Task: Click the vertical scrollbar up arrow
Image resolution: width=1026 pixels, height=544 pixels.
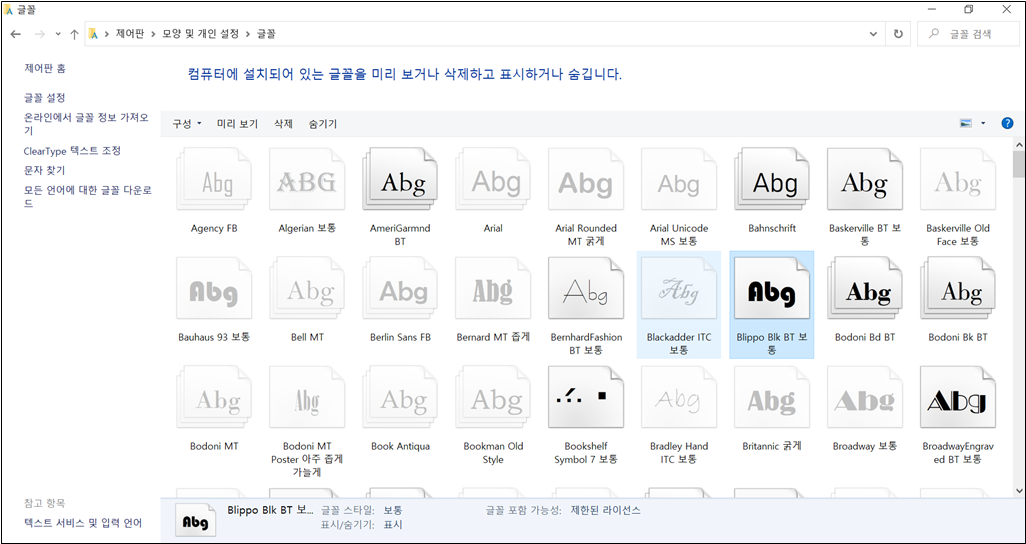Action: pyautogui.click(x=1019, y=143)
